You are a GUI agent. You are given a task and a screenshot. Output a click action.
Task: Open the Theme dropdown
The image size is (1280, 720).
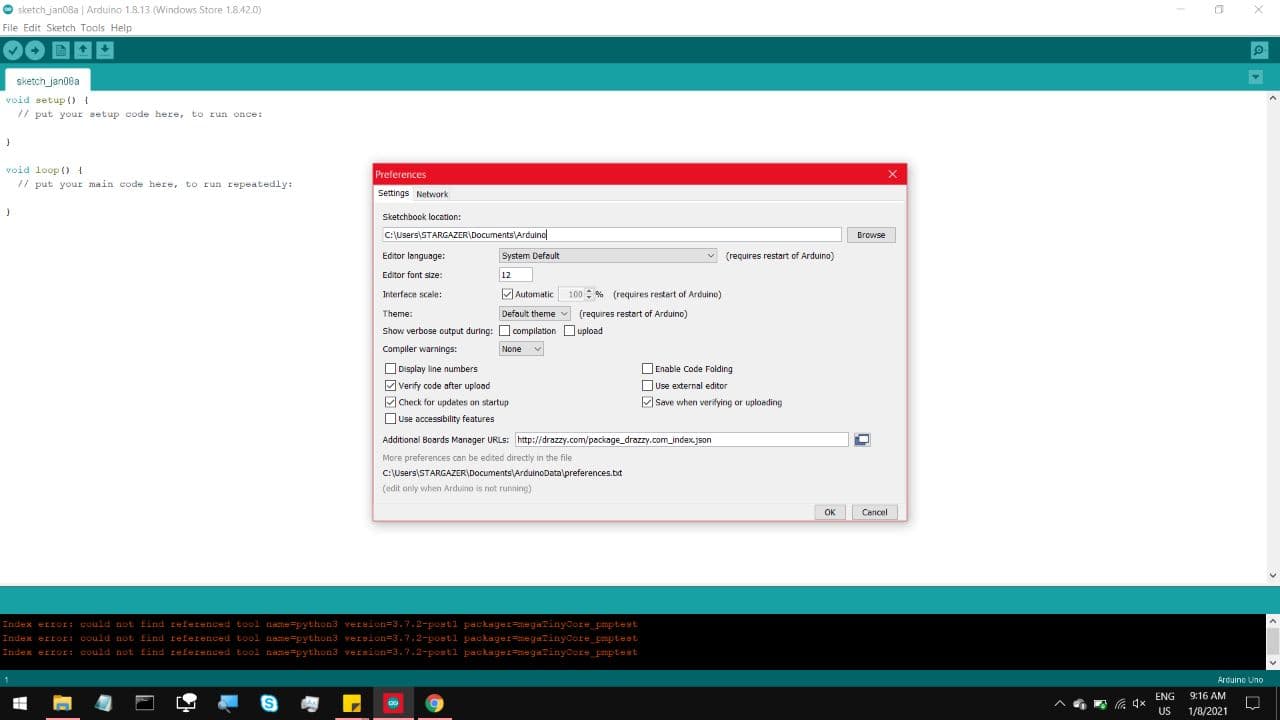[x=535, y=314]
